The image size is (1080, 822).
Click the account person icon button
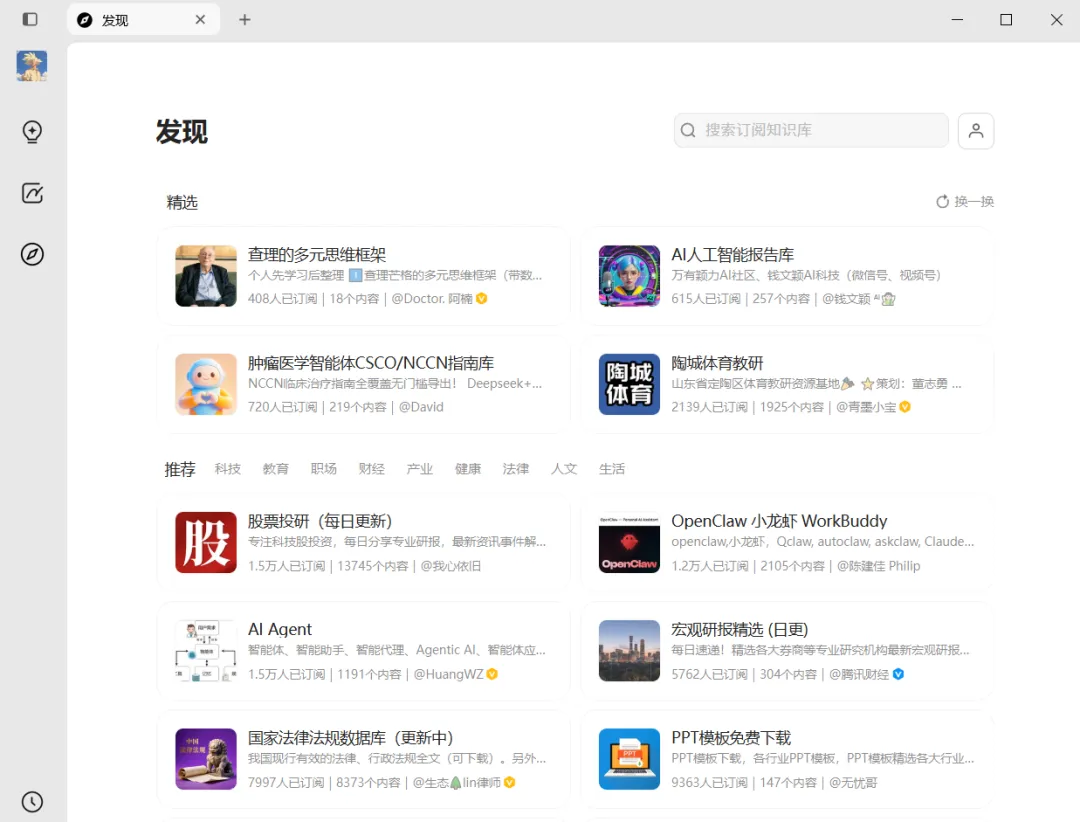(975, 131)
